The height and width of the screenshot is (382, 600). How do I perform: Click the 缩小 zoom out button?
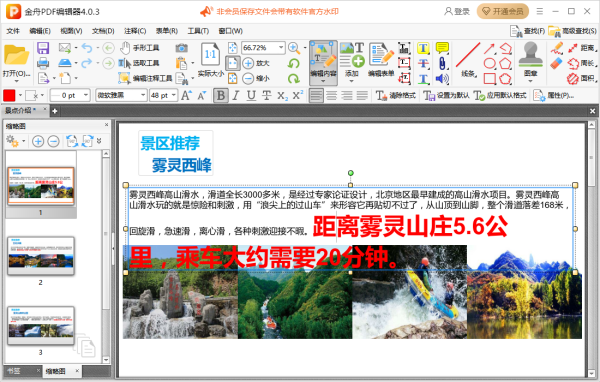pos(256,78)
